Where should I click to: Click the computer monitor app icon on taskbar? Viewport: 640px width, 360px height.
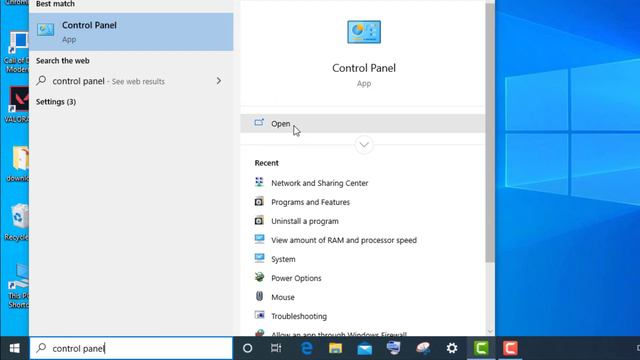click(393, 348)
